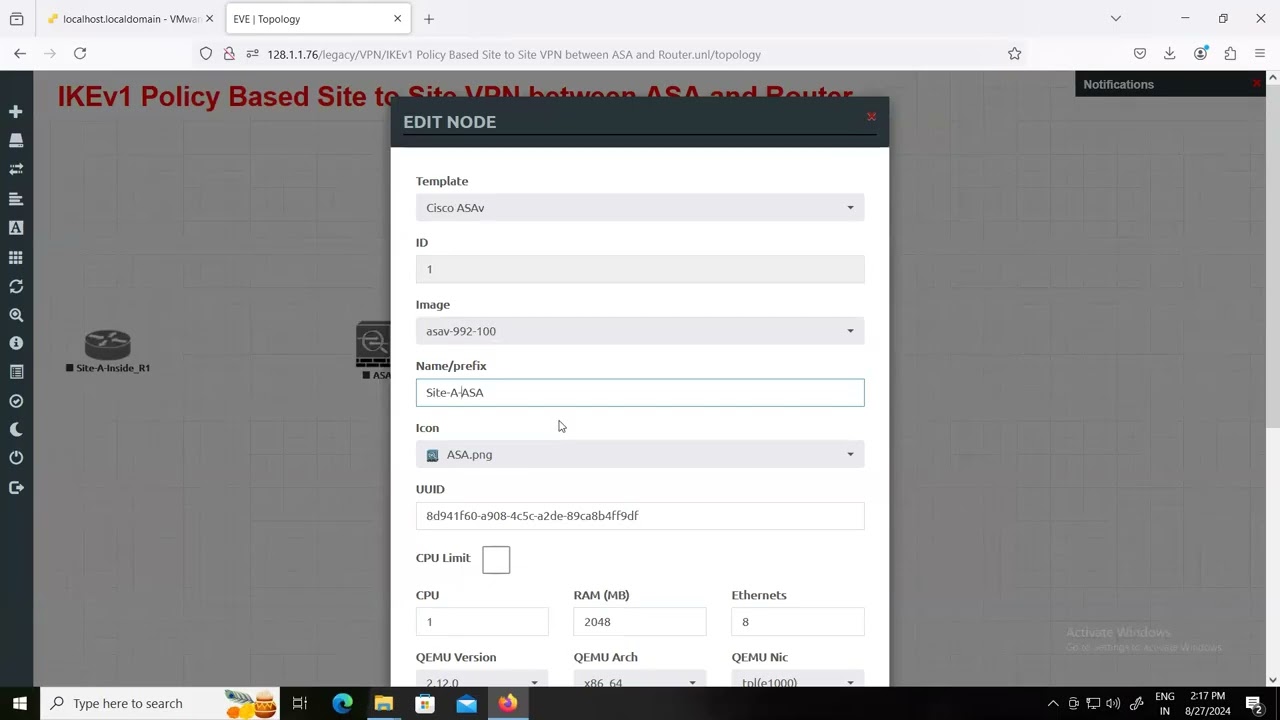Screen dimensions: 1280x720
Task: Open the Image asav-992-100 dropdown
Action: click(640, 331)
